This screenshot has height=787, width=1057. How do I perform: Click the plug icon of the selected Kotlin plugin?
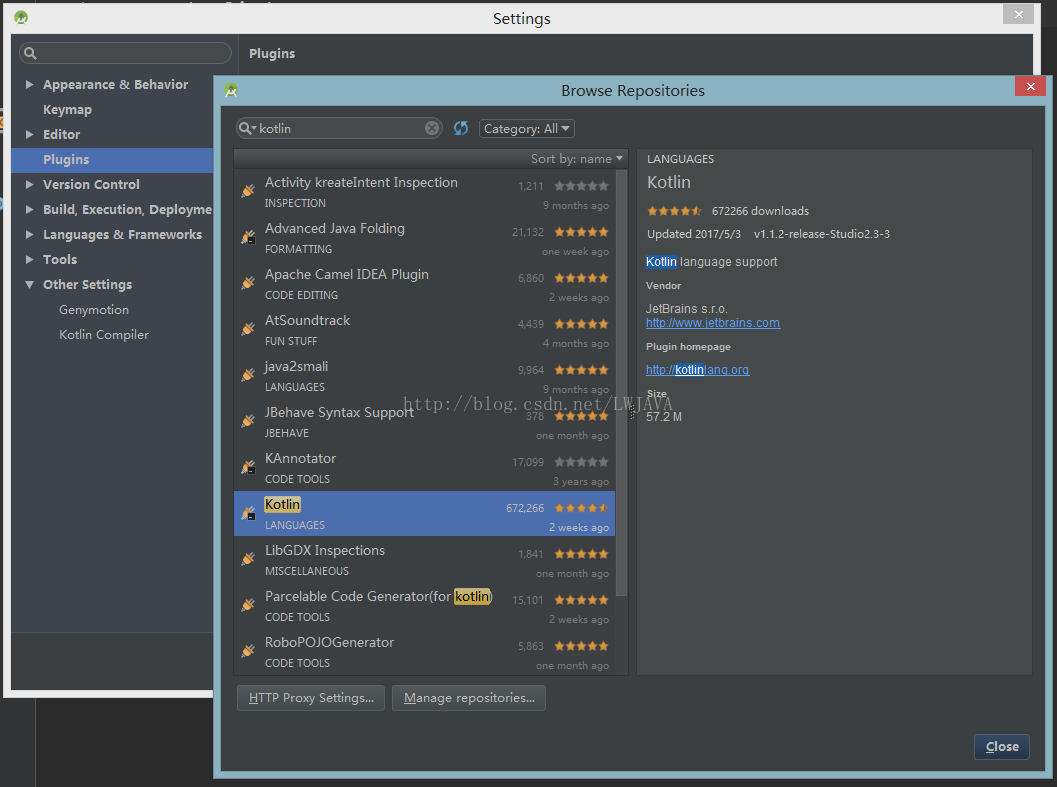tap(248, 513)
